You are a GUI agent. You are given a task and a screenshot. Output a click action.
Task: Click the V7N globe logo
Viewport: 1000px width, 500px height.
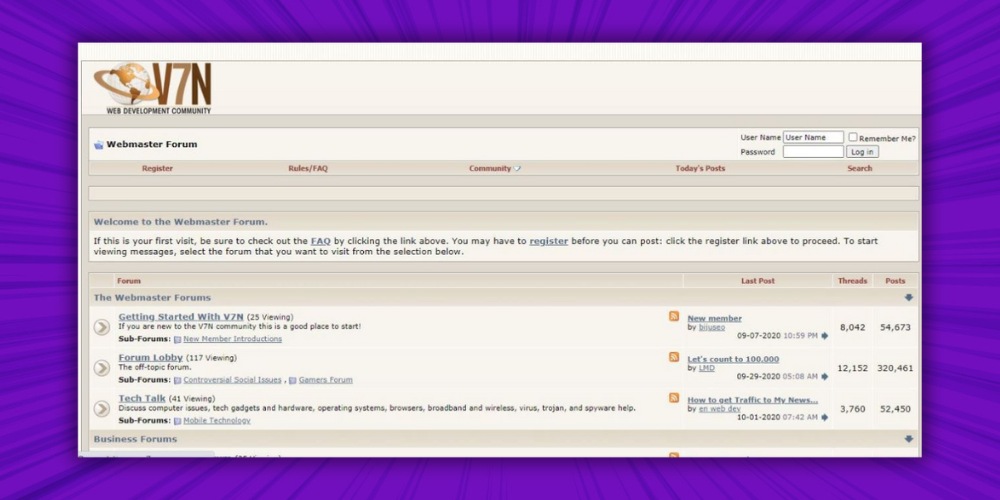[152, 89]
